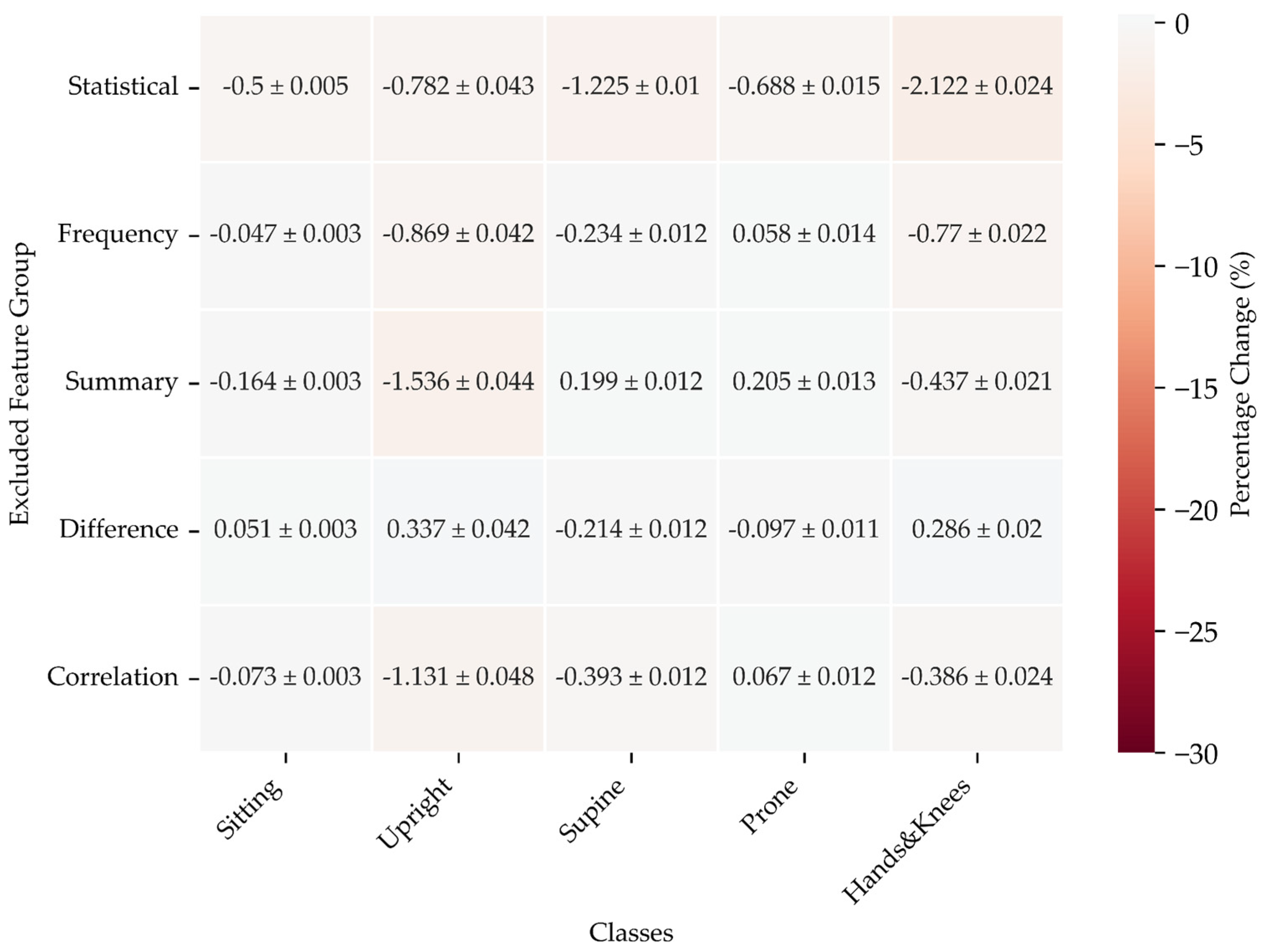Select the Statistical row label
The height and width of the screenshot is (952, 1266).
(123, 87)
